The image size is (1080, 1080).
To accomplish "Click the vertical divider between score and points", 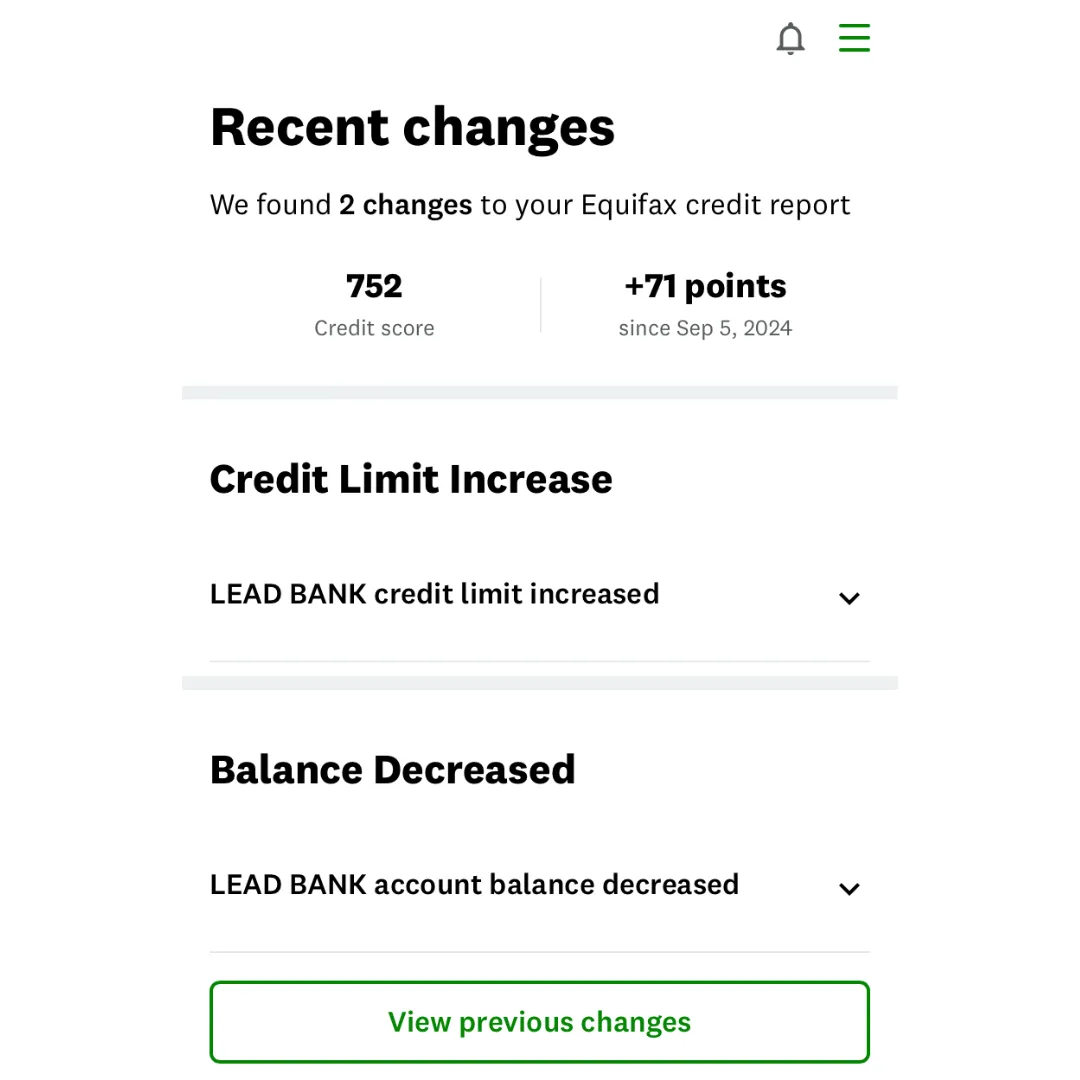I will tap(541, 305).
